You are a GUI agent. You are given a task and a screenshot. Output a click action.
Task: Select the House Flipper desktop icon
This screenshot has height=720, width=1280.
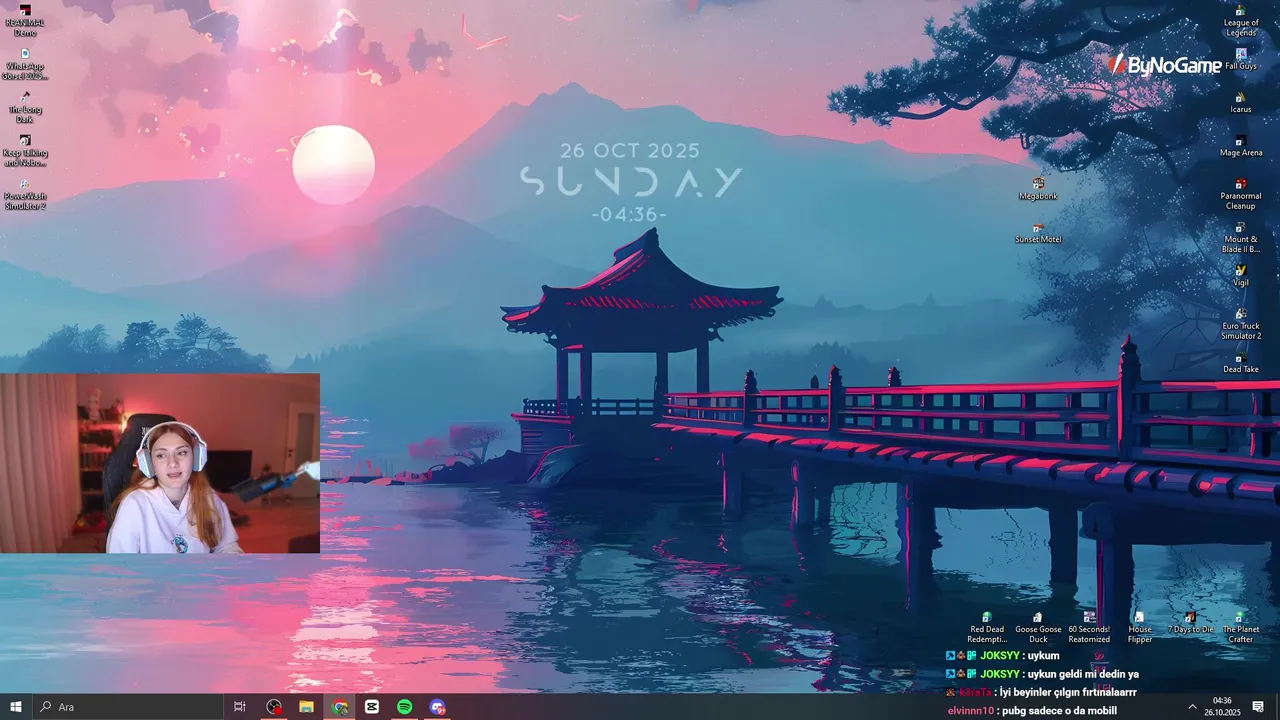[x=1140, y=627]
